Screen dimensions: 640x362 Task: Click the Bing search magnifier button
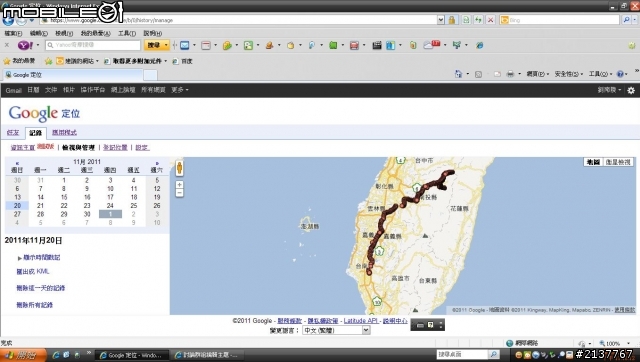627,20
